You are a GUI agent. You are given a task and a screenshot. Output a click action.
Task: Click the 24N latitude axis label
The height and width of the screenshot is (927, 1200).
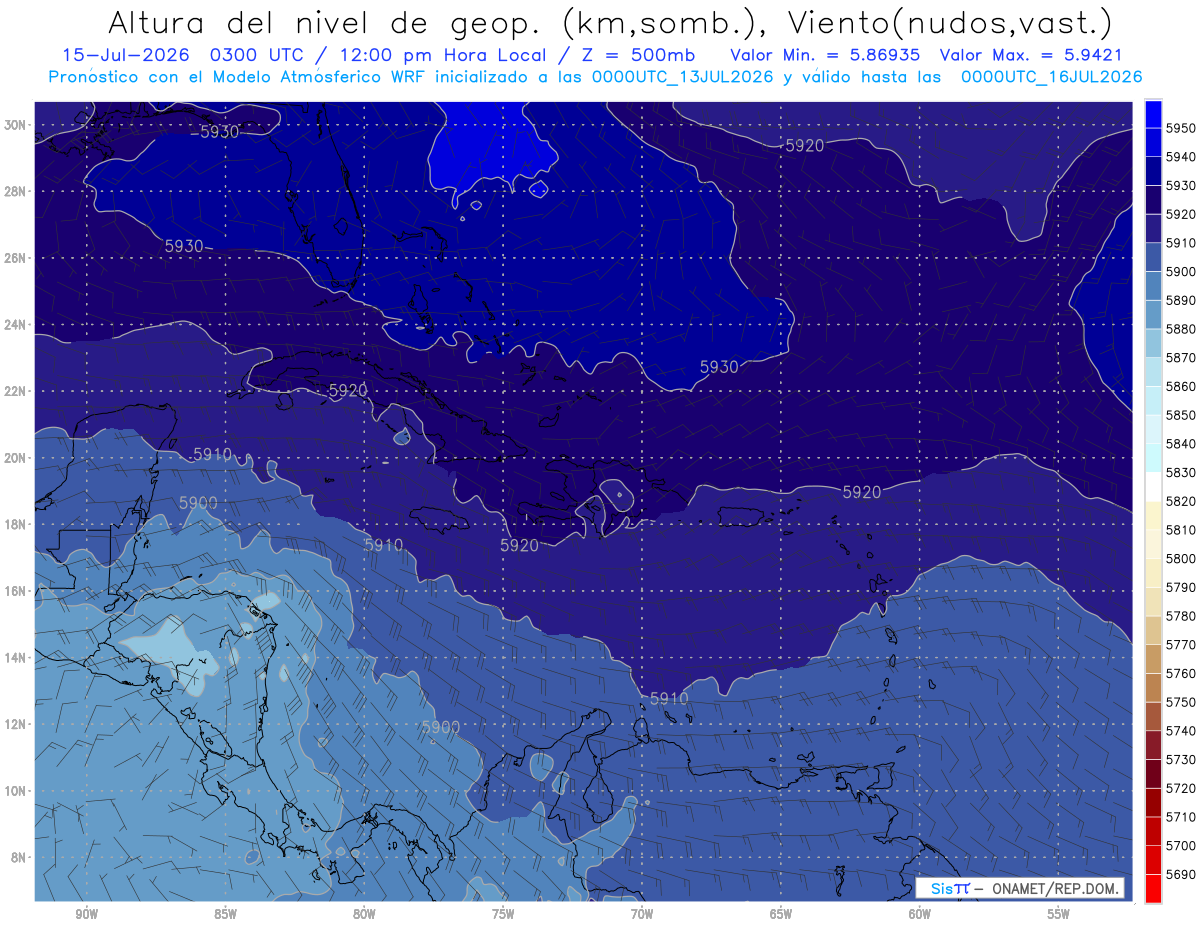[15, 325]
